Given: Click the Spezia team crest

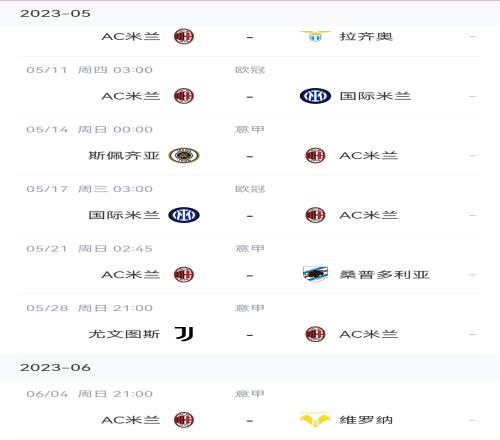Looking at the screenshot, I should (184, 155).
